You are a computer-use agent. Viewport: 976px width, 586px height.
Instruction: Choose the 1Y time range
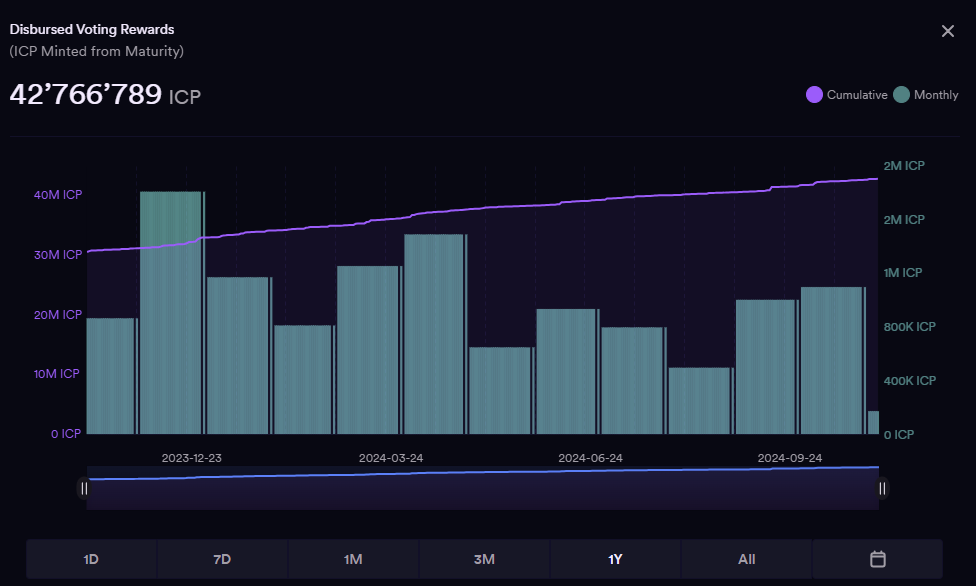click(615, 559)
